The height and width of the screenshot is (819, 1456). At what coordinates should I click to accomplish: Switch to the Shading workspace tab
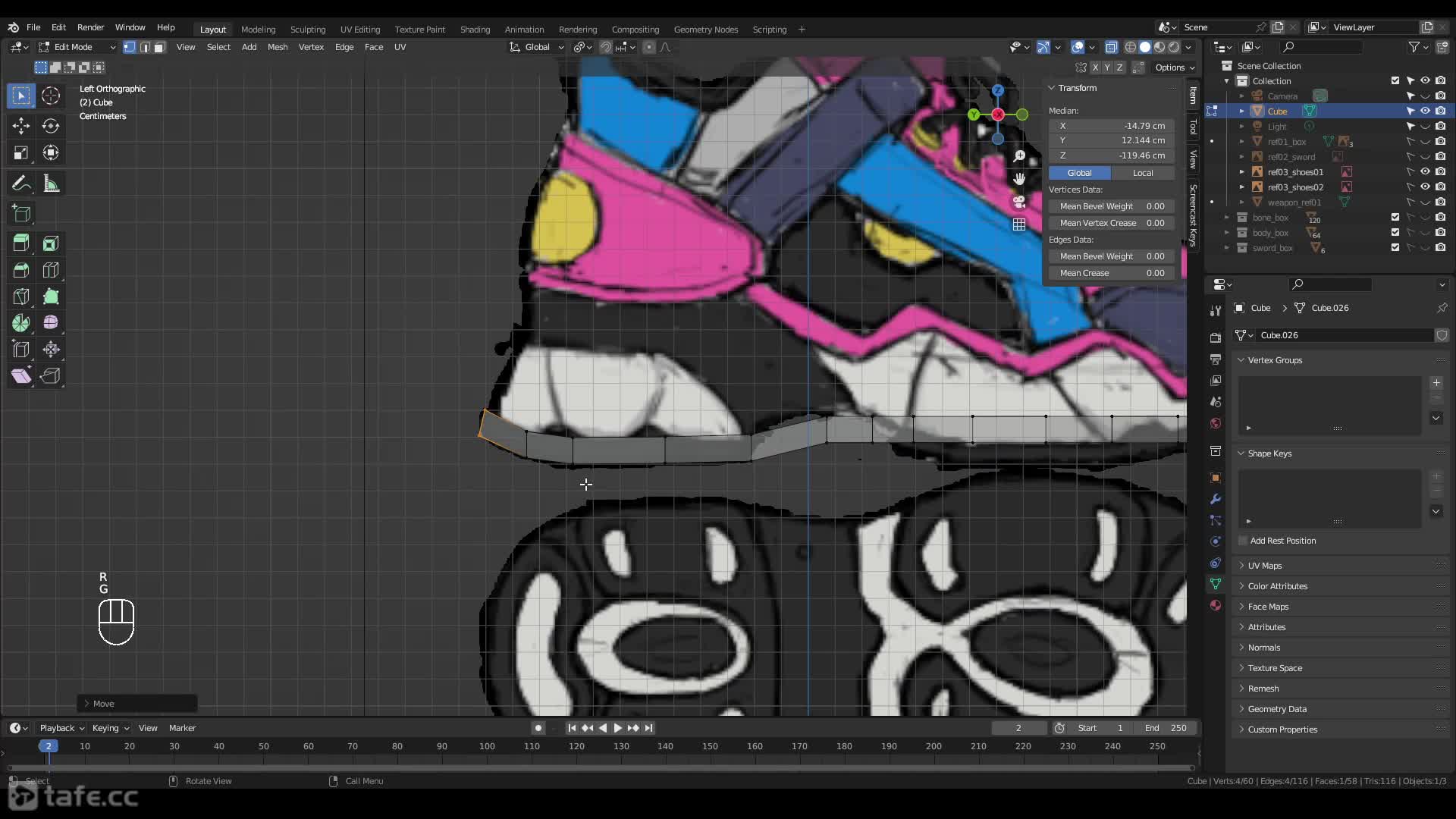click(x=475, y=30)
